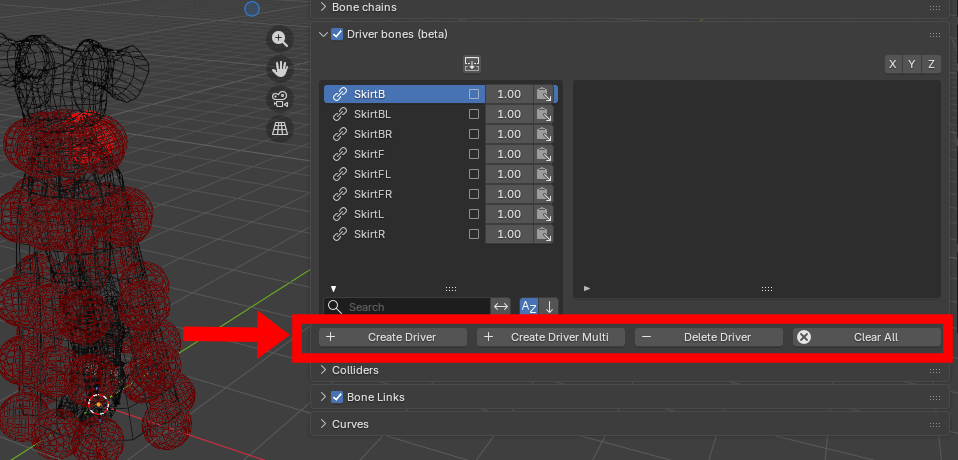This screenshot has height=460, width=958.
Task: Click paste icon in SkirtR row
Action: click(x=543, y=234)
